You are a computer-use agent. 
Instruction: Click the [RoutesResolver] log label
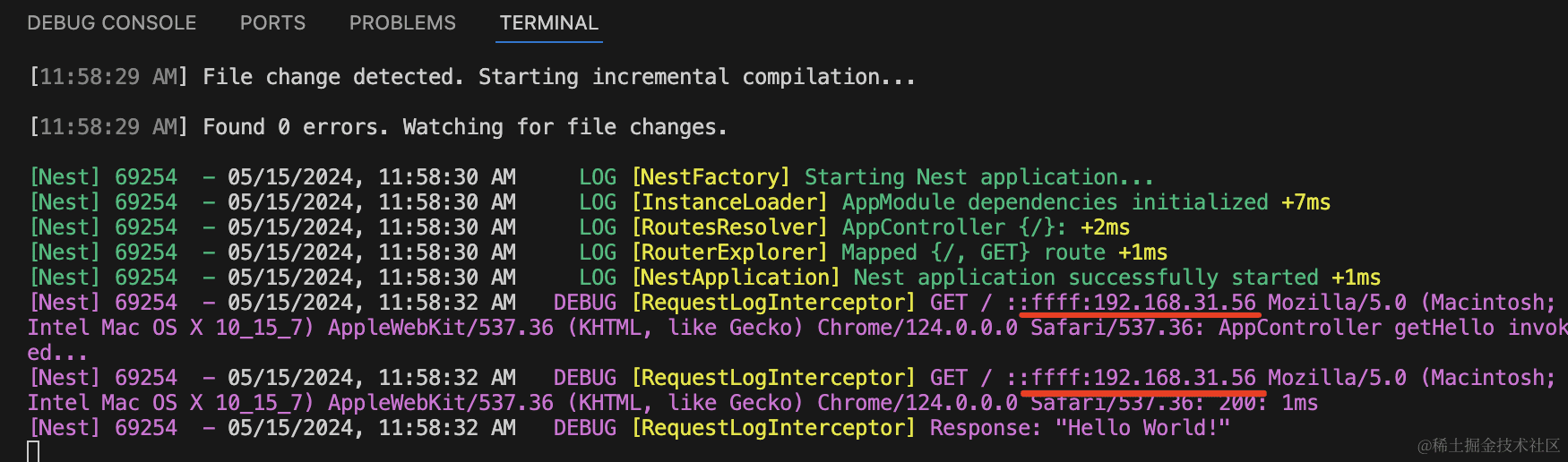(730, 227)
